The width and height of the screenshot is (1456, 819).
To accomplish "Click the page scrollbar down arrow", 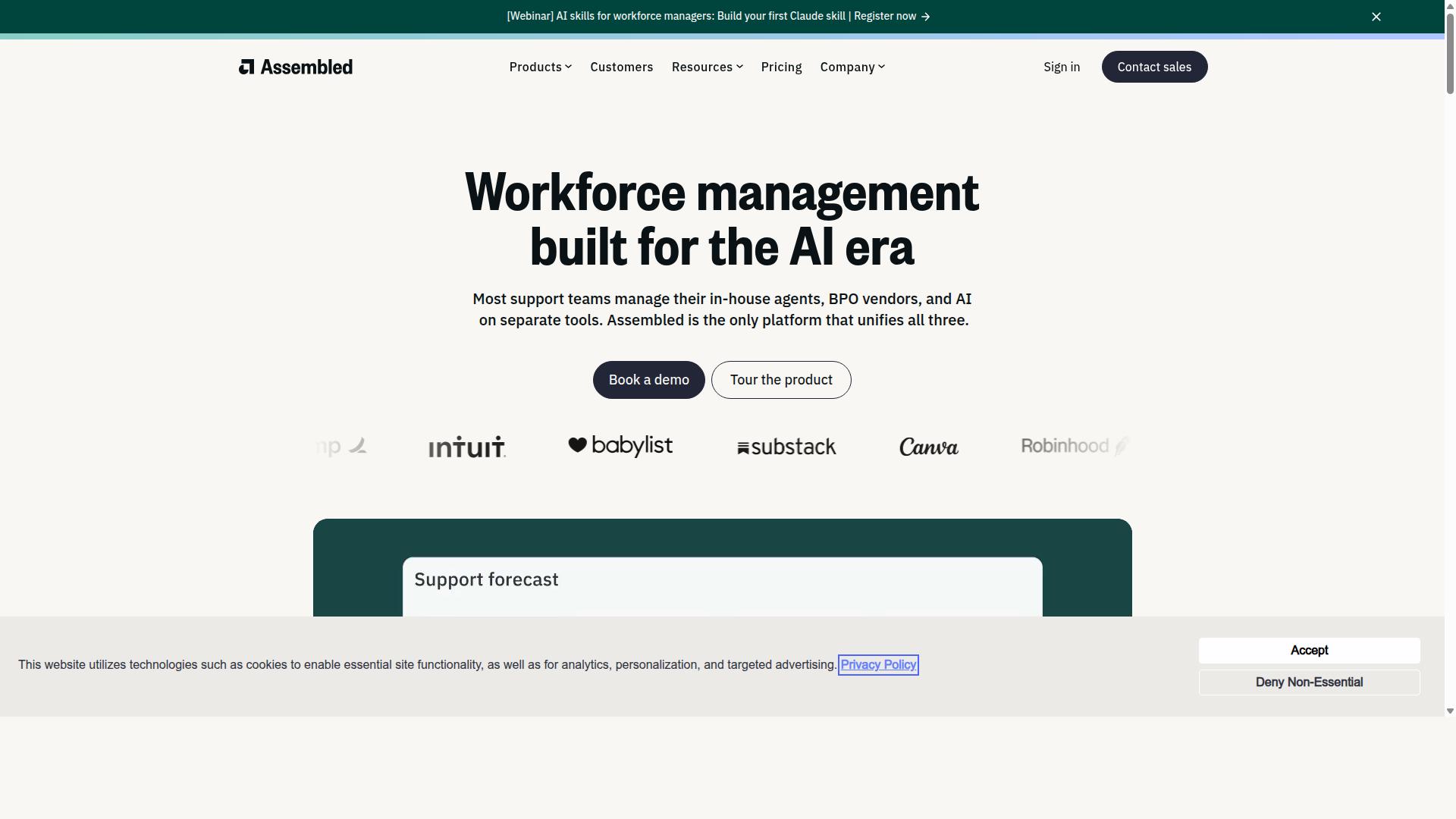I will click(1450, 711).
